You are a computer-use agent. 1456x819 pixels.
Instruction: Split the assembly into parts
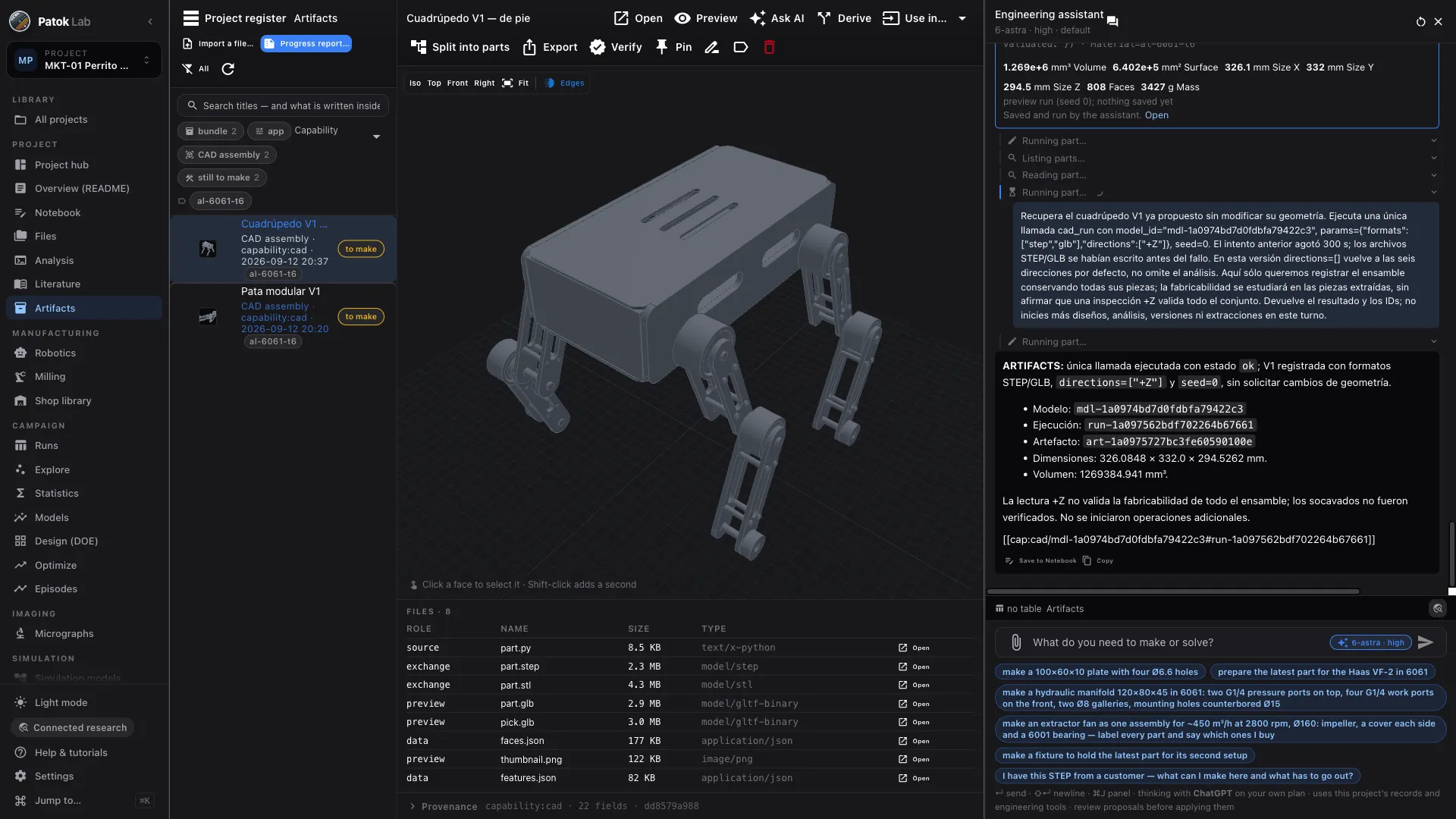click(x=460, y=47)
